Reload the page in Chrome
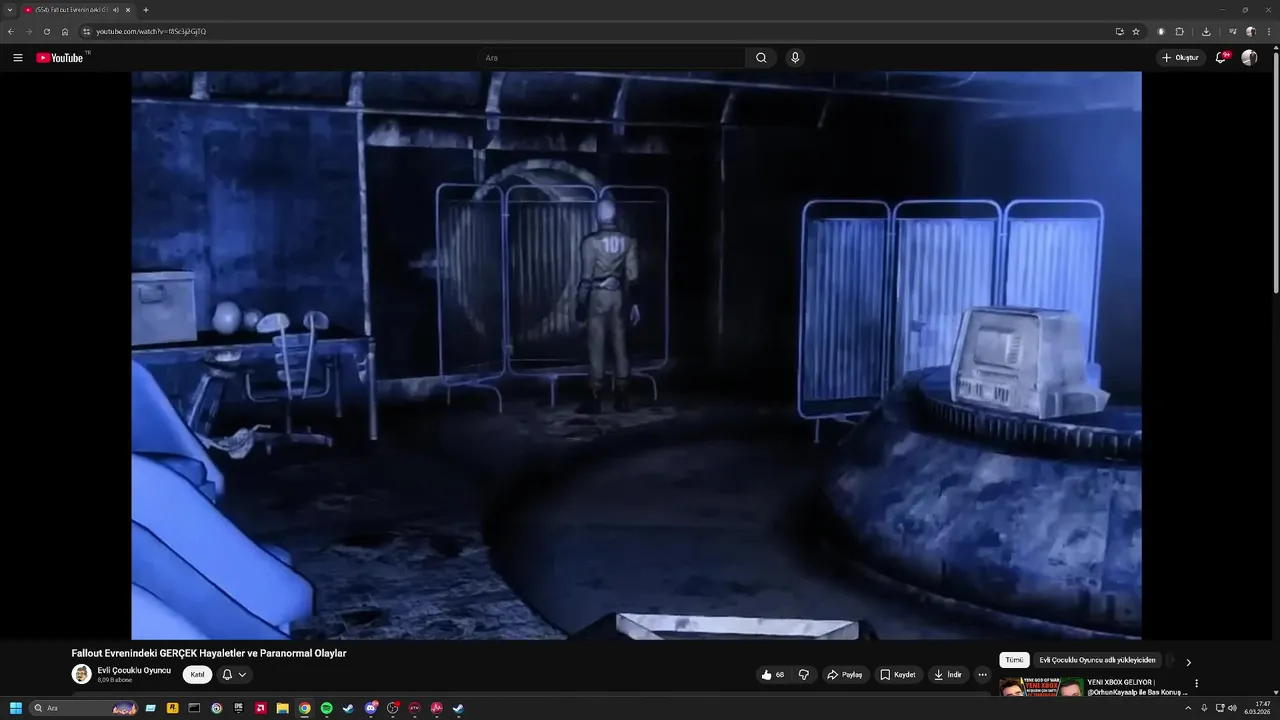The height and width of the screenshot is (720, 1280). pos(46,31)
